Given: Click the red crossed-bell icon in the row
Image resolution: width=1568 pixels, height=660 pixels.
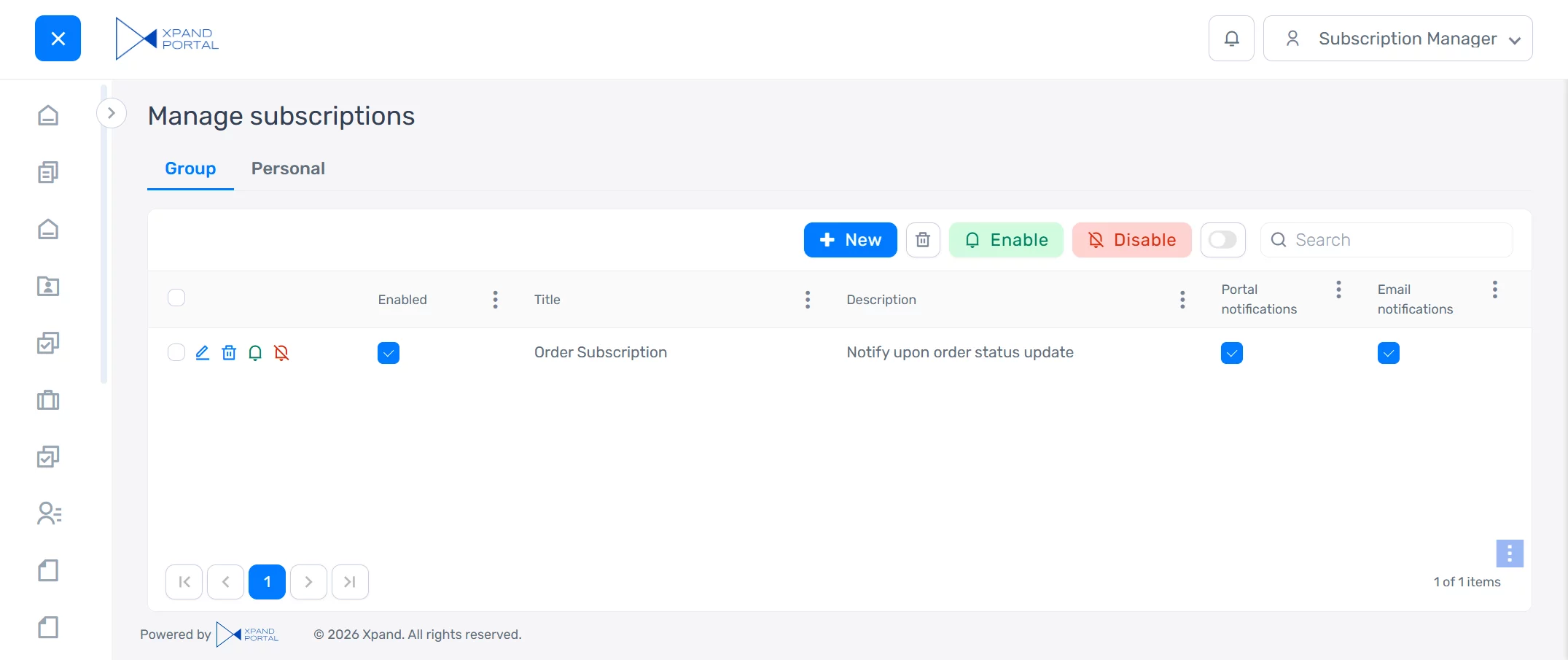Looking at the screenshot, I should pos(281,353).
